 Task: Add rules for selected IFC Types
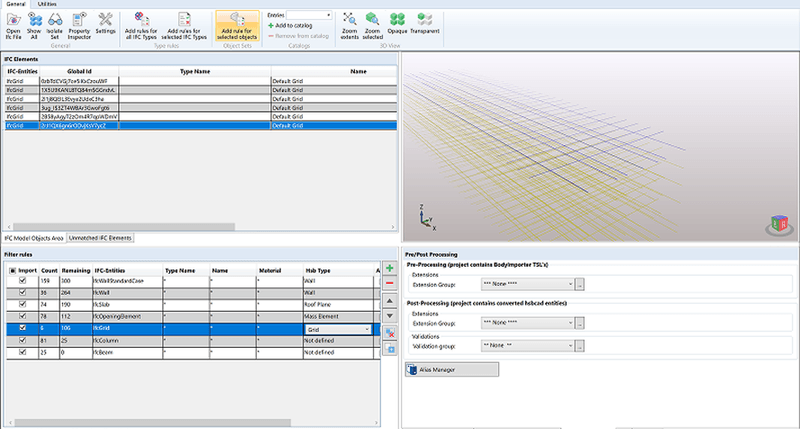point(184,26)
